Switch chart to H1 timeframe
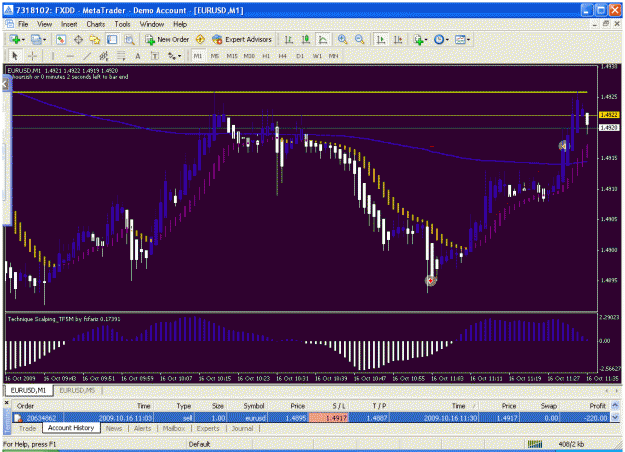 click(266, 56)
